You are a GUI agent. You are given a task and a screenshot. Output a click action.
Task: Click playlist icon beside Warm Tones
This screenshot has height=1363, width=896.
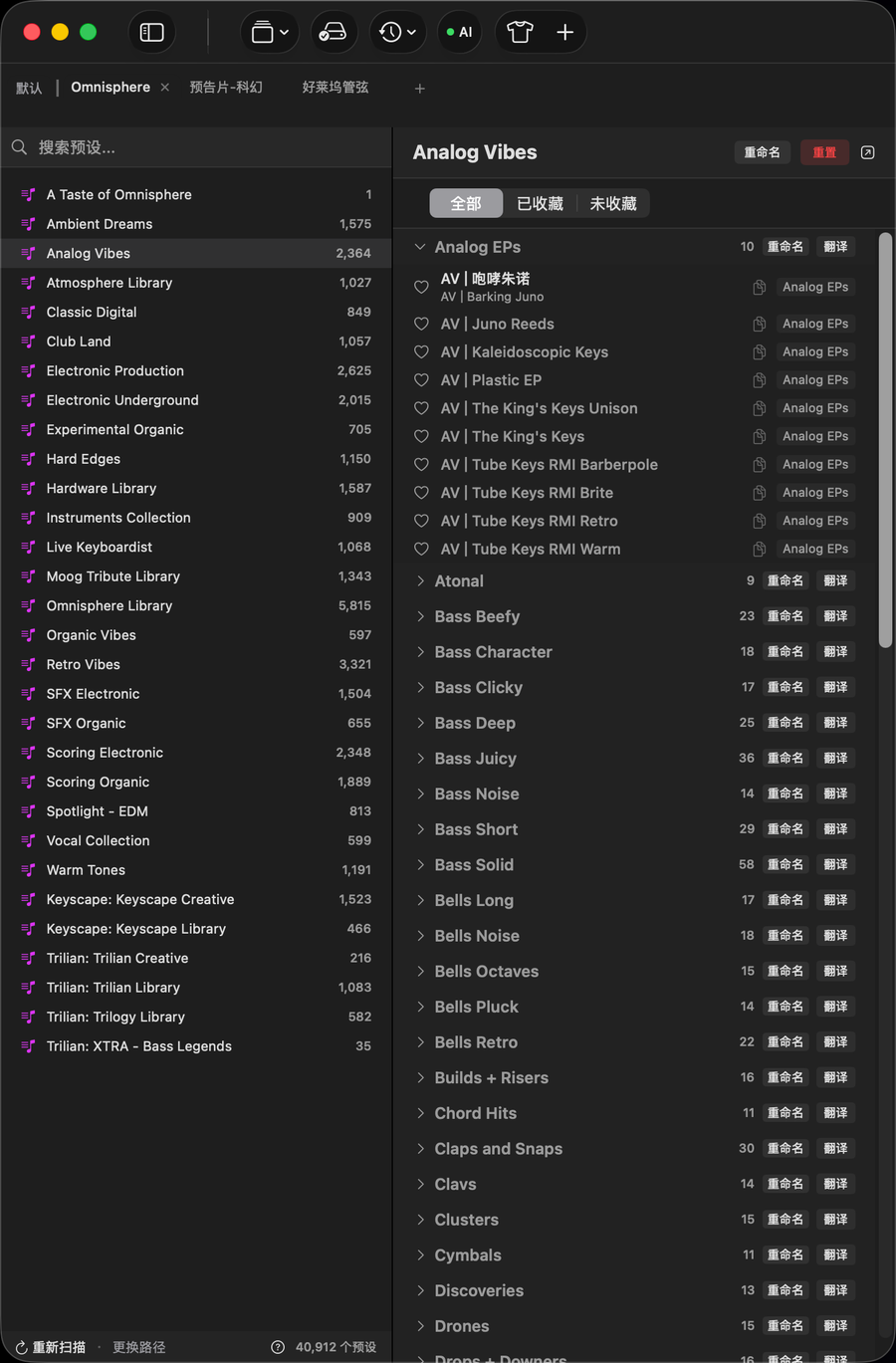pos(28,870)
